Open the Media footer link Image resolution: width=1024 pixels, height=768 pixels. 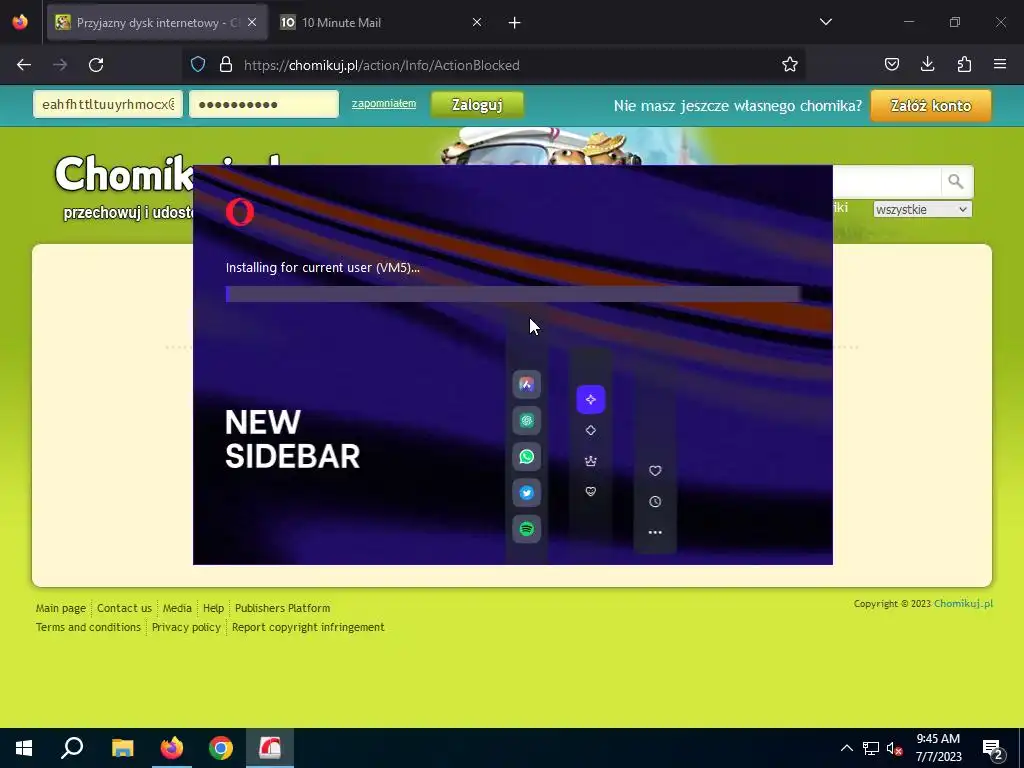pos(177,608)
